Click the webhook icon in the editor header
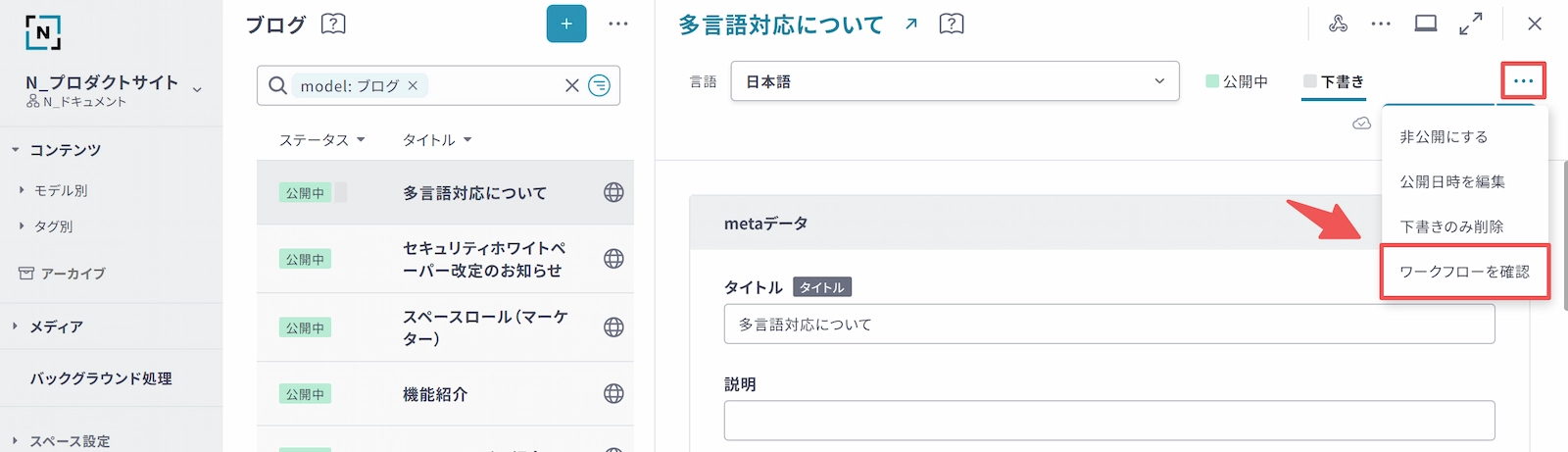Viewport: 1568px width, 452px height. tap(1338, 24)
